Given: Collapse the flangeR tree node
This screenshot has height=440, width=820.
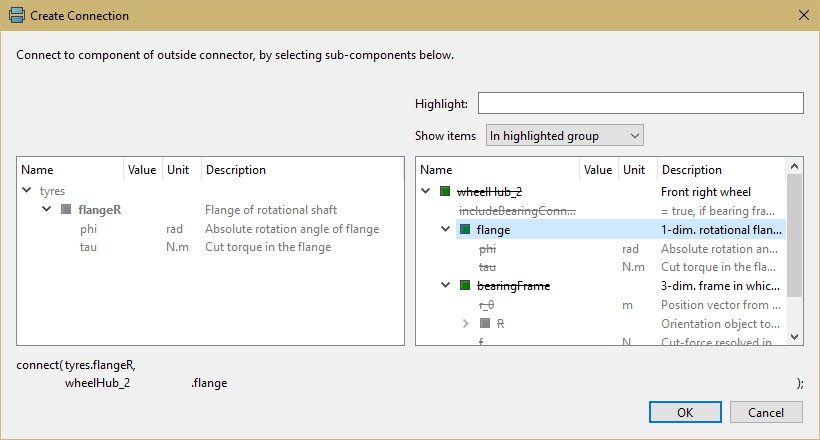Looking at the screenshot, I should [46, 210].
